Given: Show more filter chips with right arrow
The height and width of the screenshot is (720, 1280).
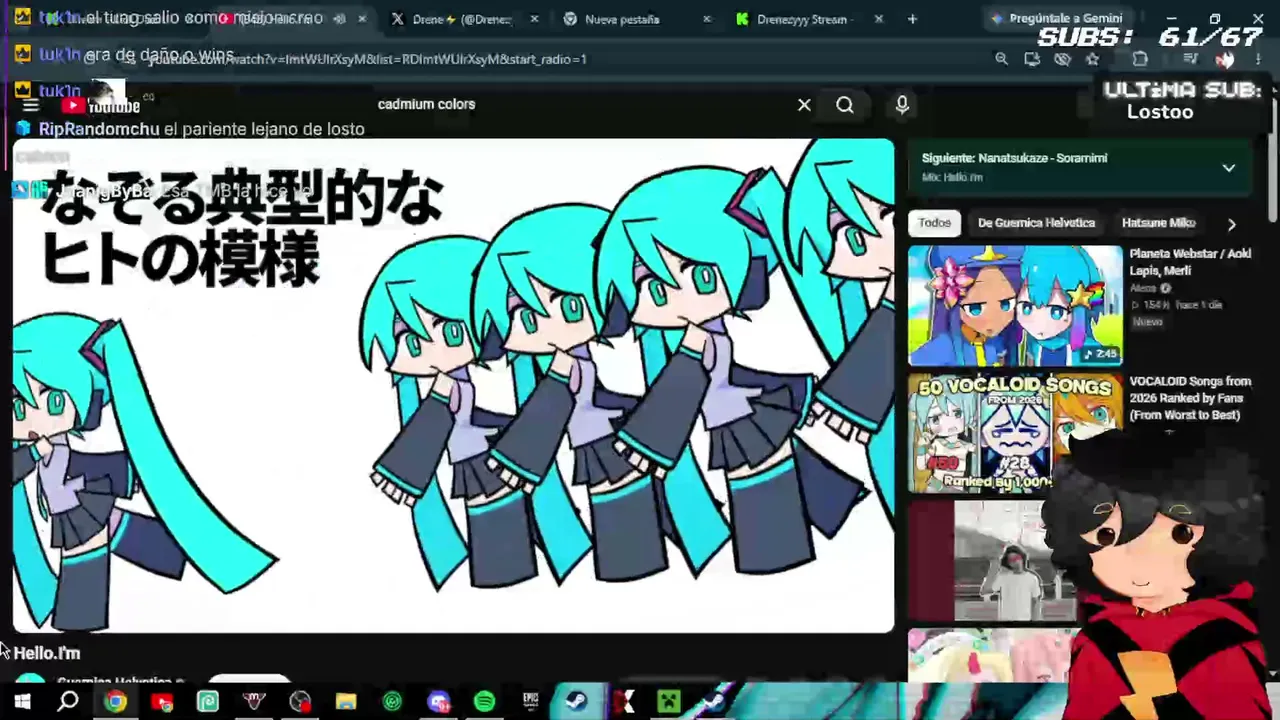Looking at the screenshot, I should click(1231, 224).
